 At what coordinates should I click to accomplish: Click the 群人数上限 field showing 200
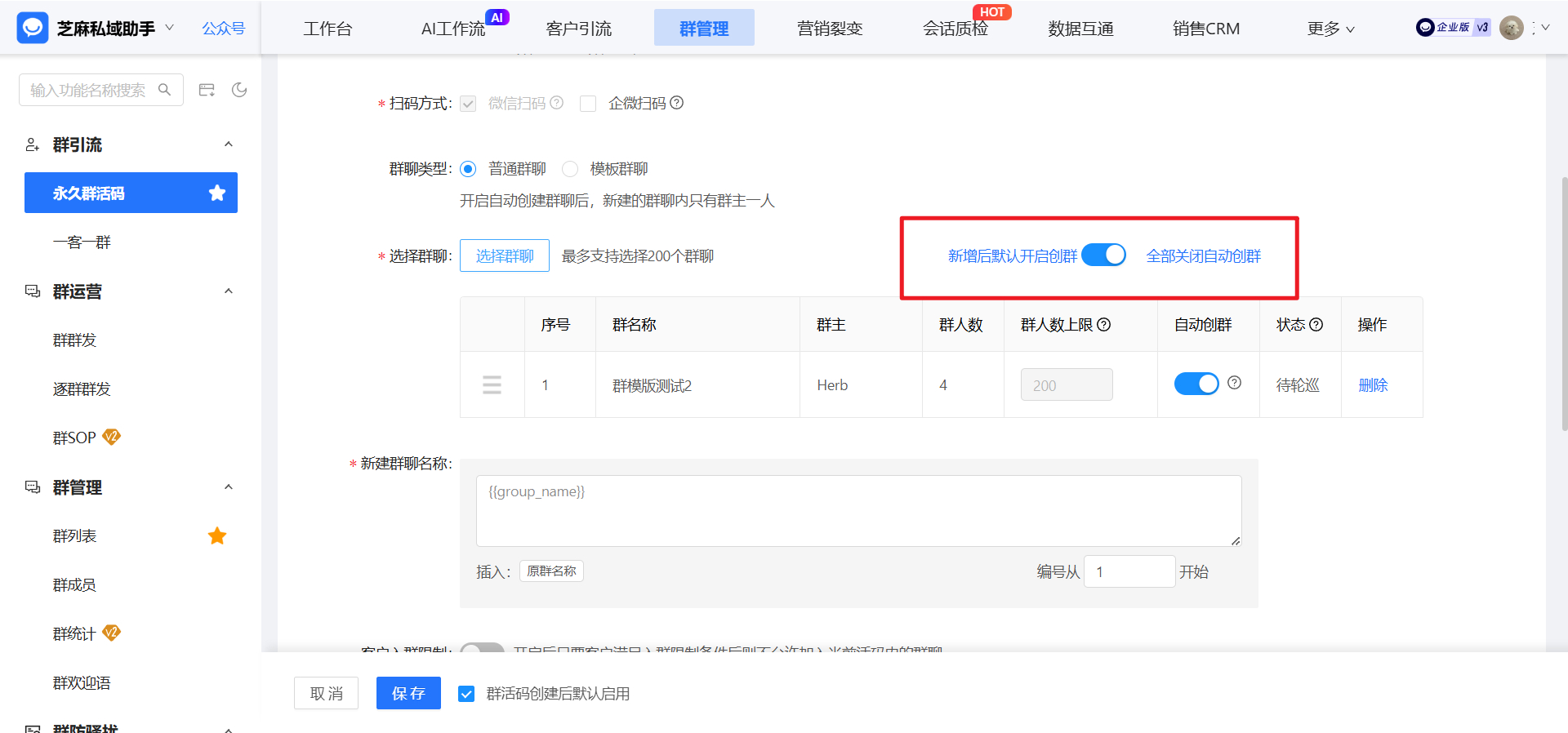pyautogui.click(x=1067, y=384)
